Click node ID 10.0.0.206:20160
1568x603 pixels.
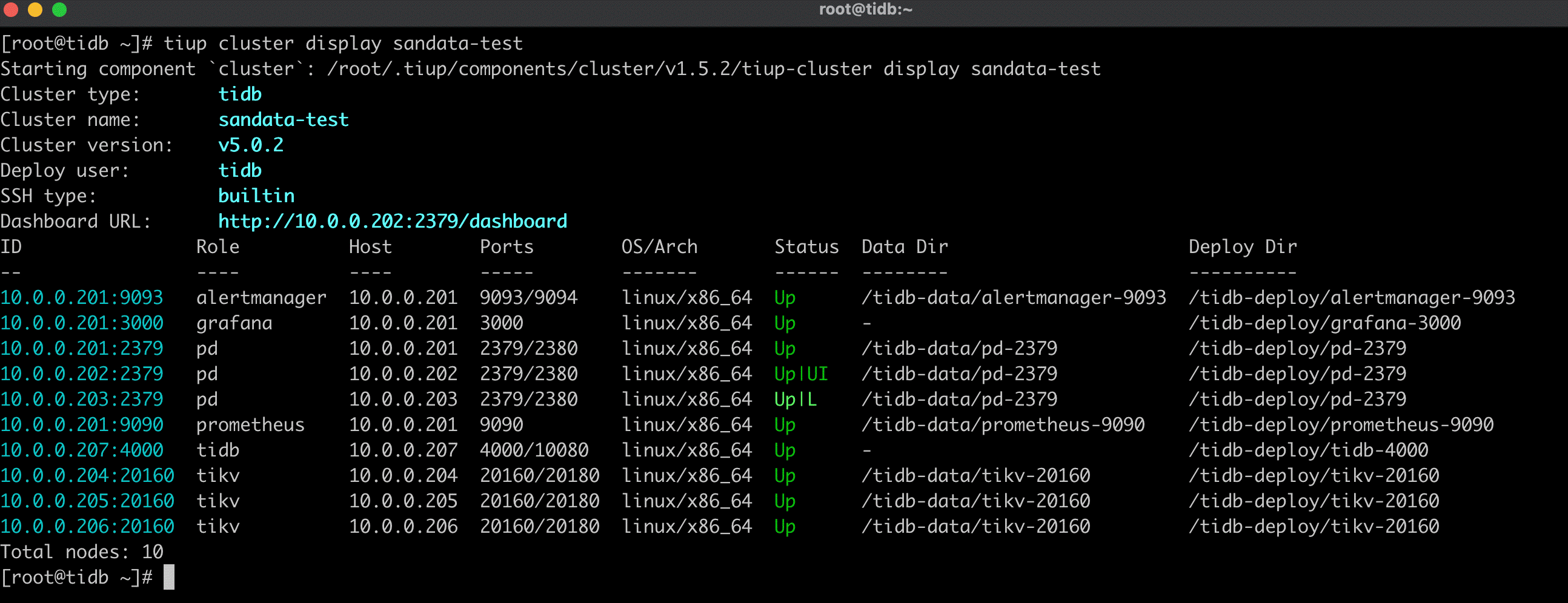pos(87,526)
